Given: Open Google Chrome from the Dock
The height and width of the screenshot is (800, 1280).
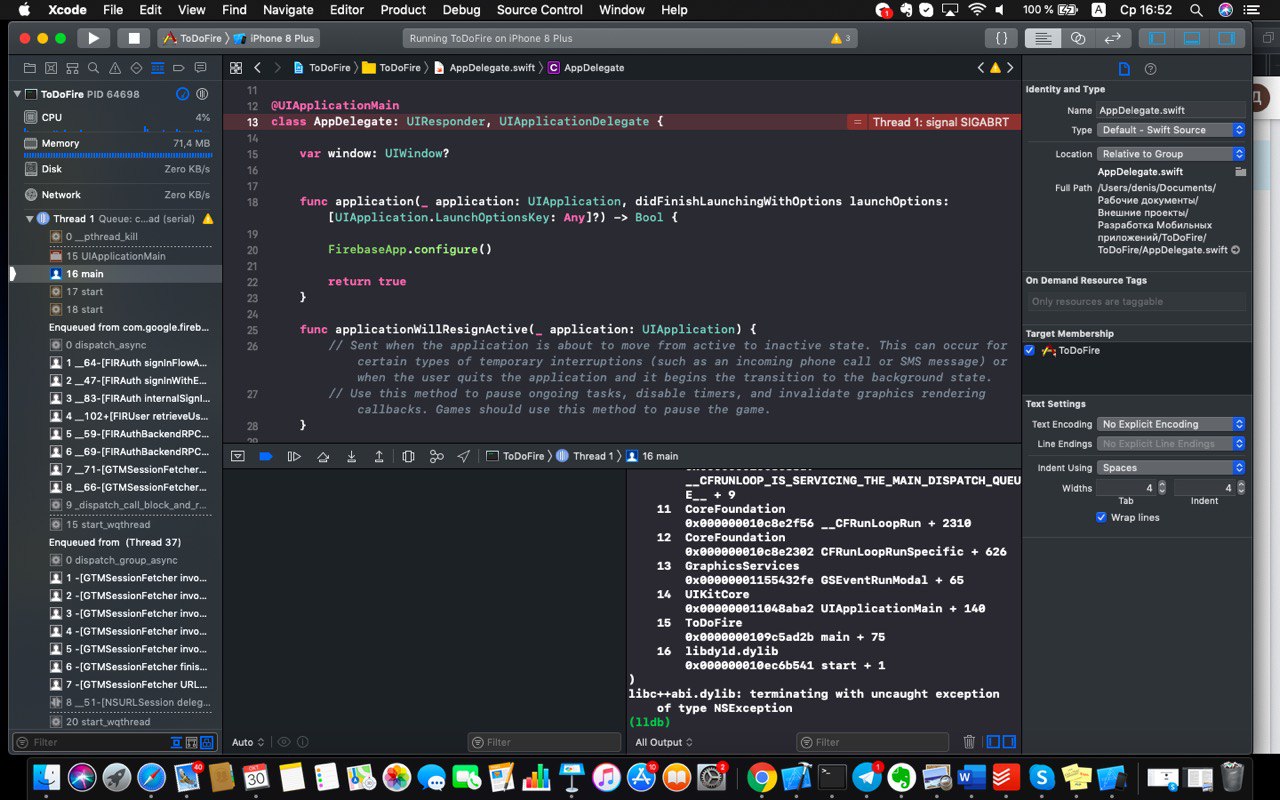Looking at the screenshot, I should [x=761, y=777].
